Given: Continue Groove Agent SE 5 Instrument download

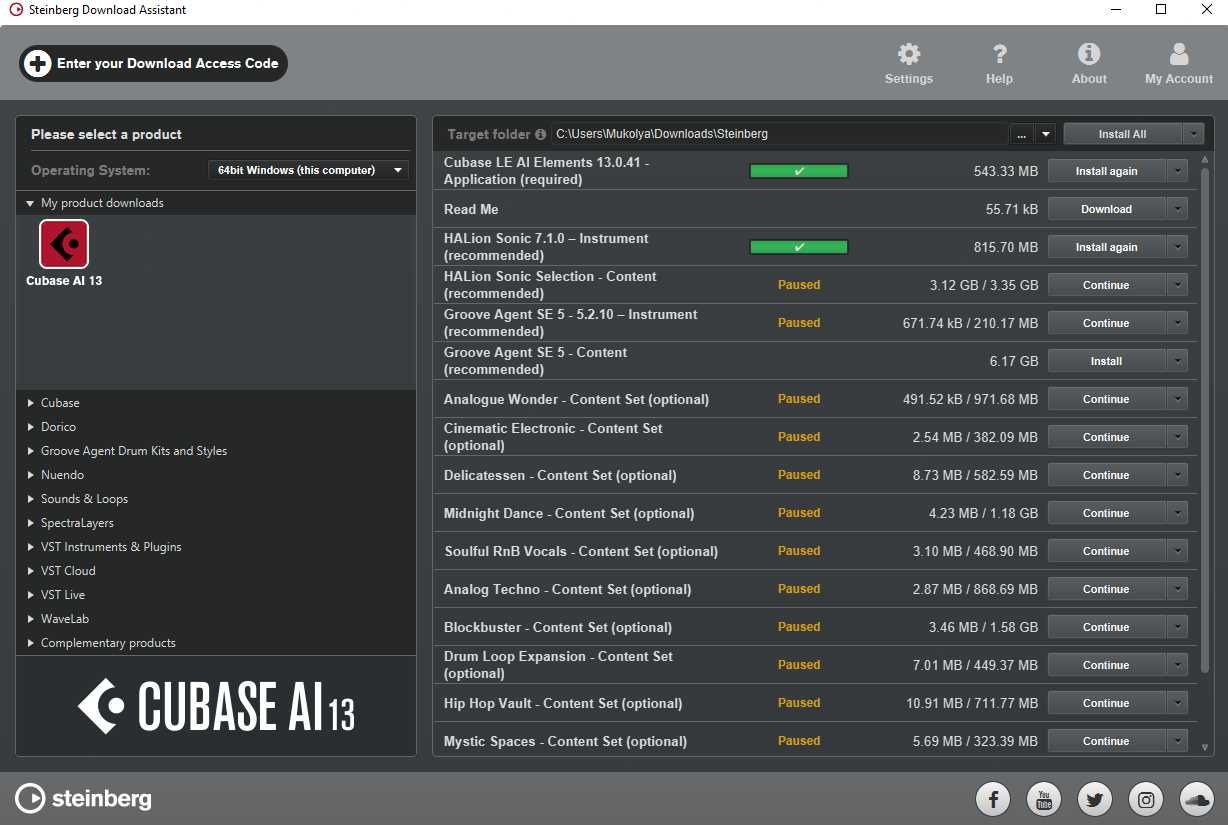Looking at the screenshot, I should 1106,323.
